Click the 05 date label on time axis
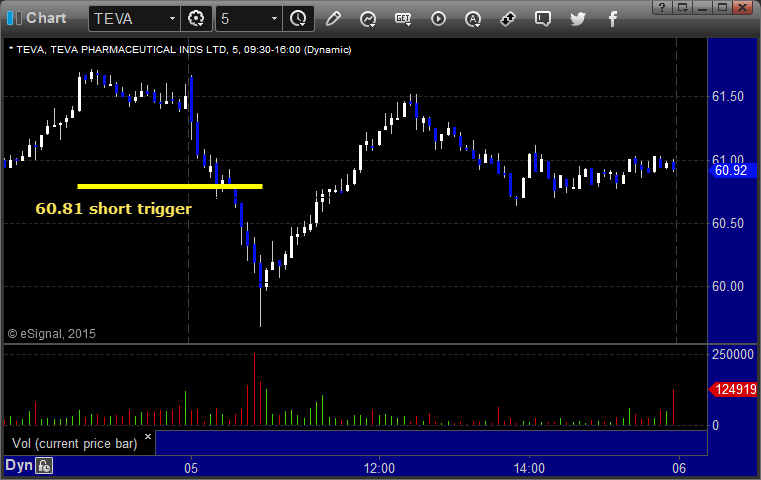The image size is (761, 480). (191, 468)
